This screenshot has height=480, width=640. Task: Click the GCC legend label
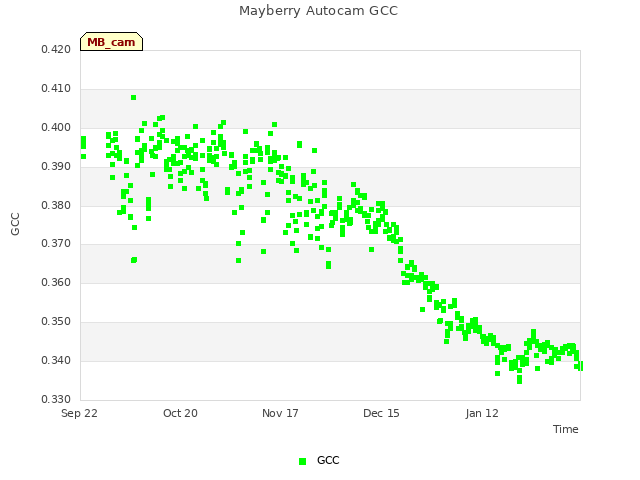328,460
